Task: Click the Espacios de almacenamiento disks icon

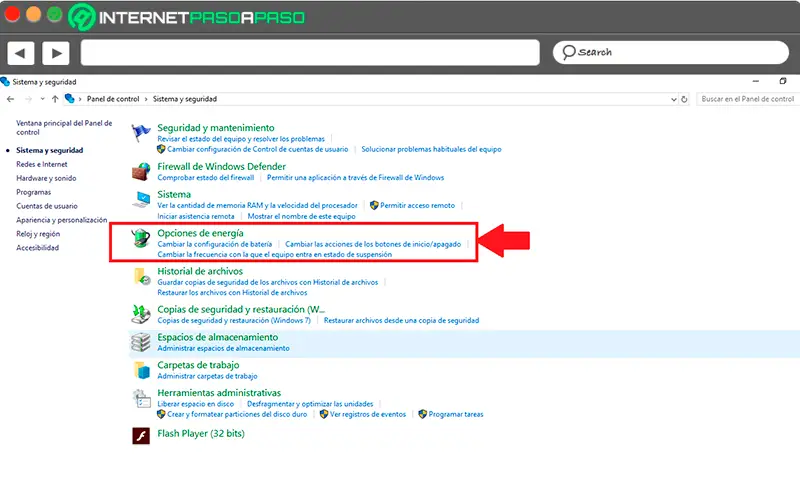Action: tap(141, 342)
